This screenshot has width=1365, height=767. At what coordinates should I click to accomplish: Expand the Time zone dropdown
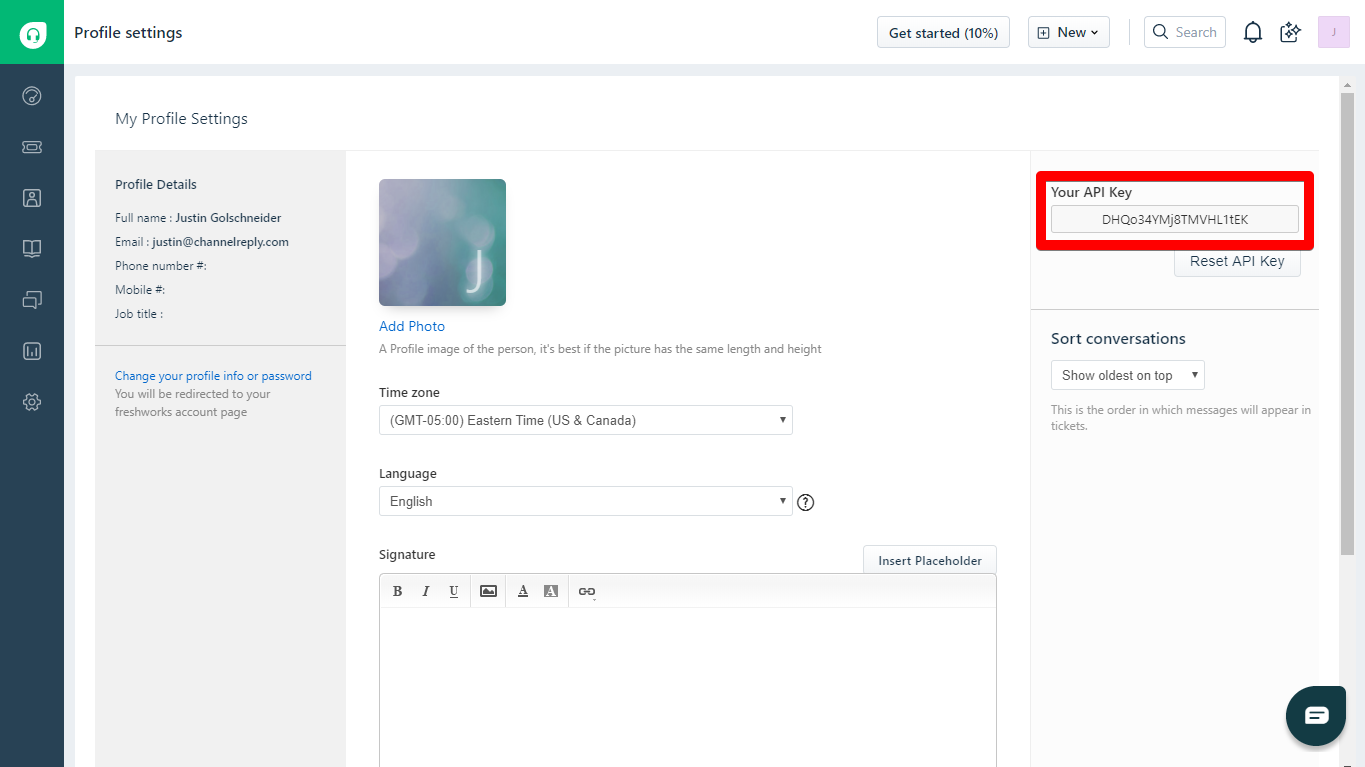click(x=586, y=420)
